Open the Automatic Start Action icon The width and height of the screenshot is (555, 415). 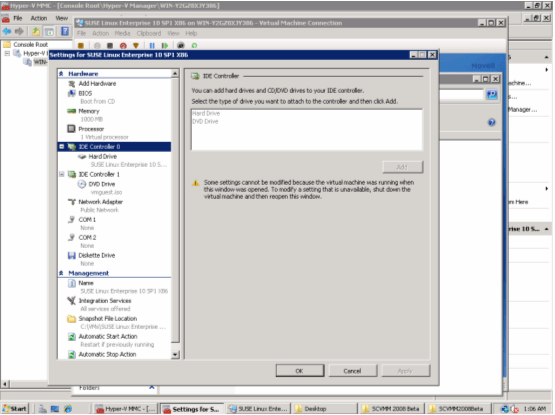(72, 336)
